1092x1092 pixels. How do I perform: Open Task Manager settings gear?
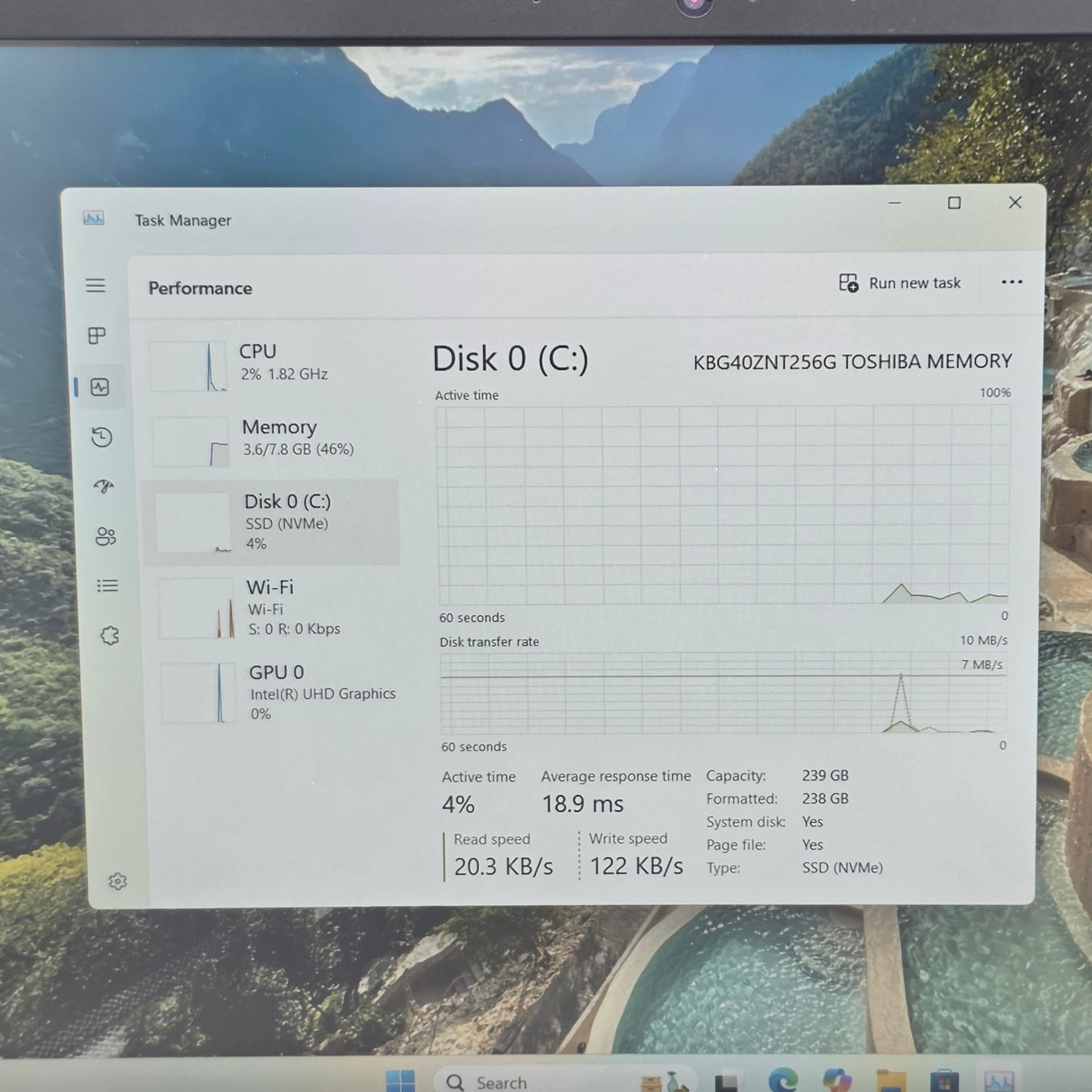pyautogui.click(x=118, y=881)
